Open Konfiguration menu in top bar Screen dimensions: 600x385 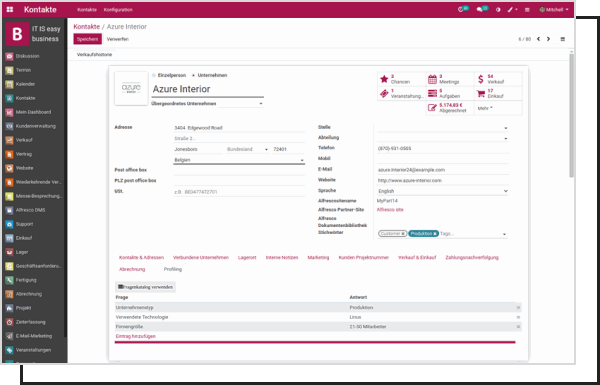pyautogui.click(x=118, y=10)
